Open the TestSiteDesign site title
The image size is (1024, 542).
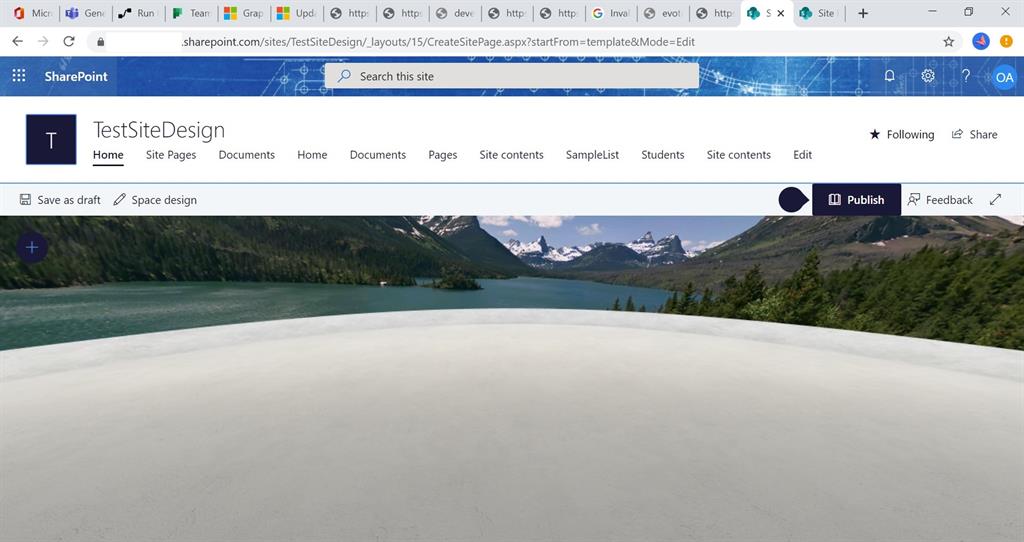click(159, 130)
